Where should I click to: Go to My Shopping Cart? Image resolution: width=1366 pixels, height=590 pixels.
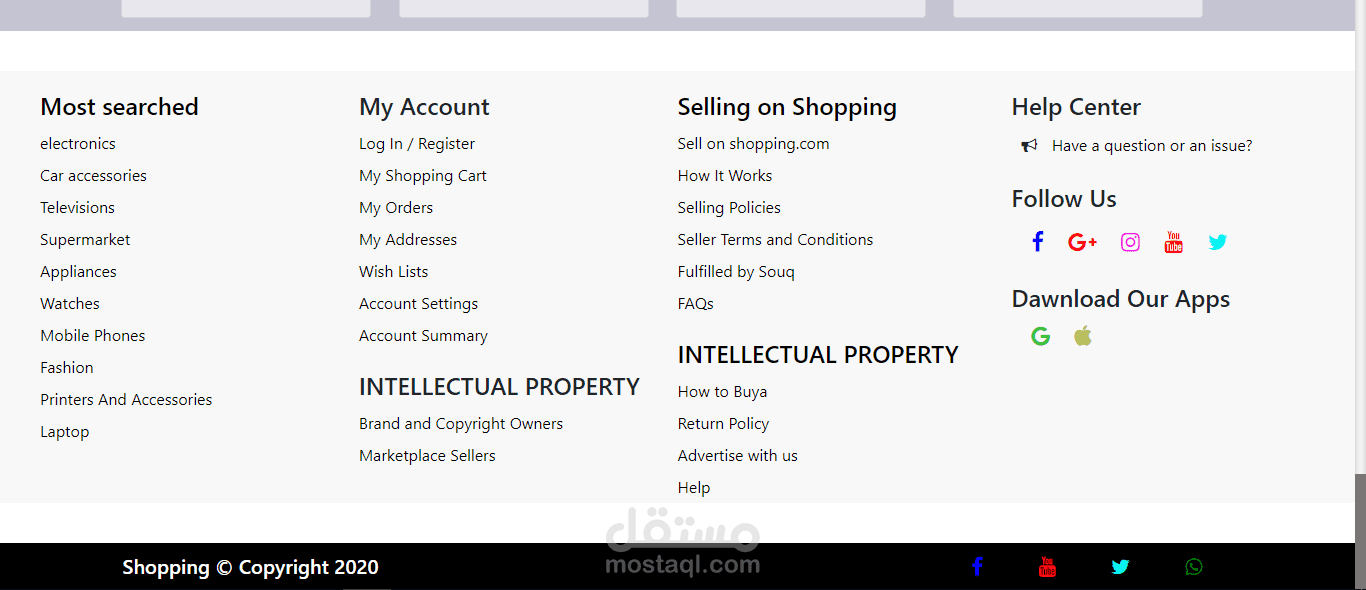(423, 176)
